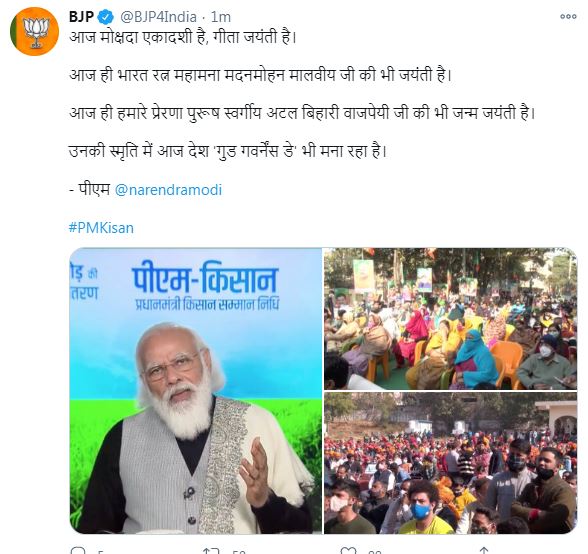The width and height of the screenshot is (588, 554).
Task: Visit the @BJP4India handle
Action: pos(158,17)
